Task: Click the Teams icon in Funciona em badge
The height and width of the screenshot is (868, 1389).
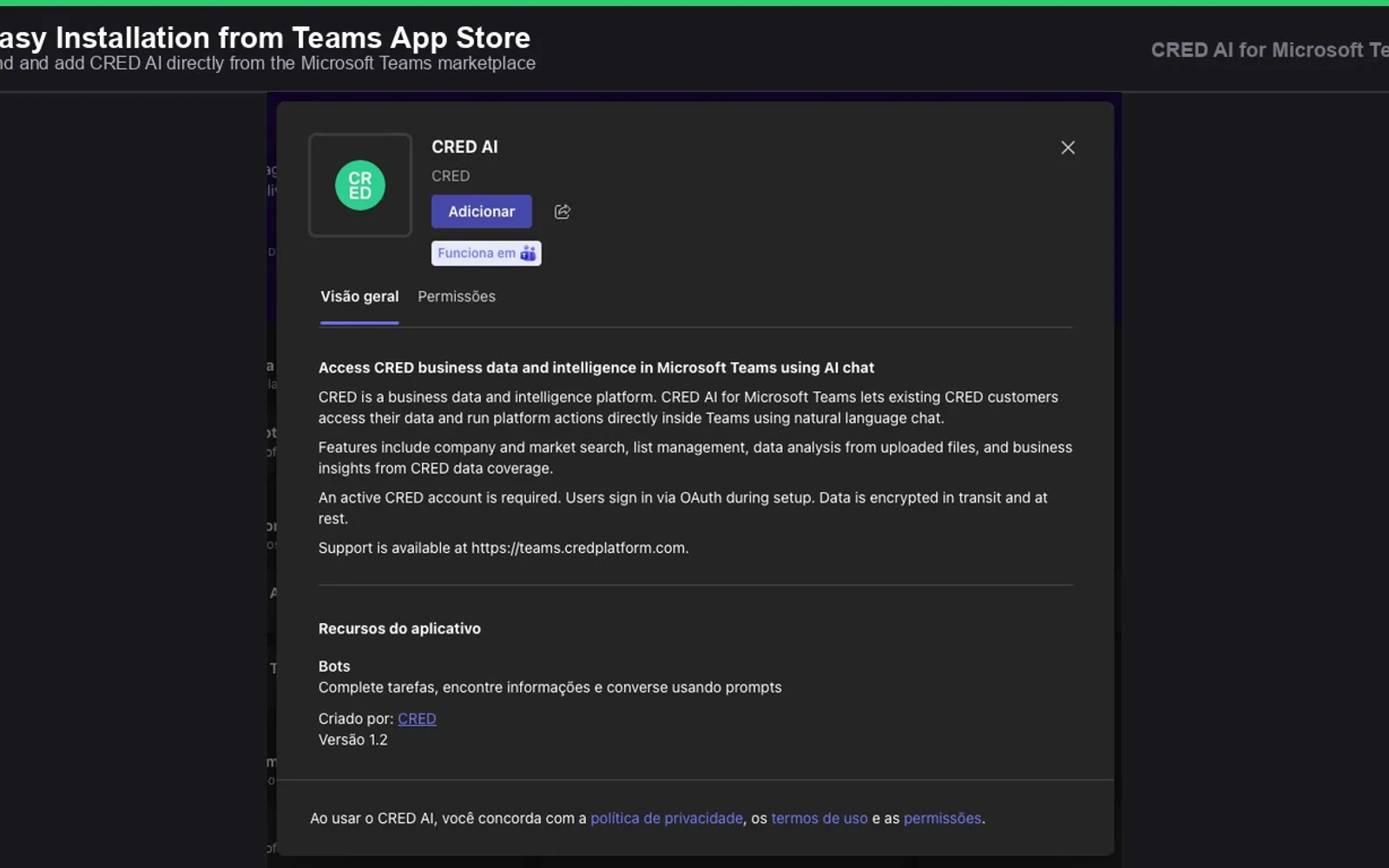Action: click(528, 253)
